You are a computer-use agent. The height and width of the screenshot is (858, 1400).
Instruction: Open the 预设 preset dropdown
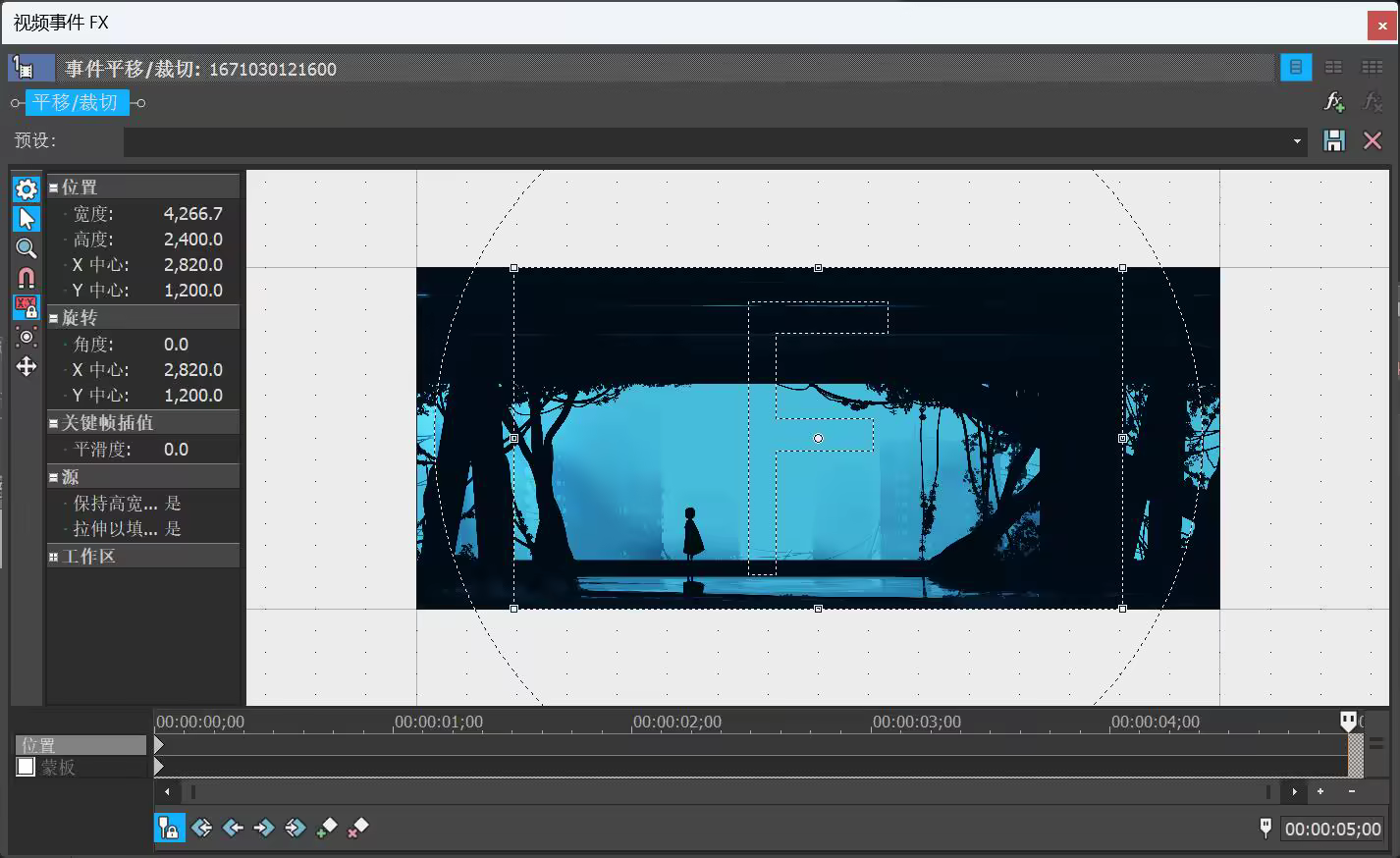1296,141
